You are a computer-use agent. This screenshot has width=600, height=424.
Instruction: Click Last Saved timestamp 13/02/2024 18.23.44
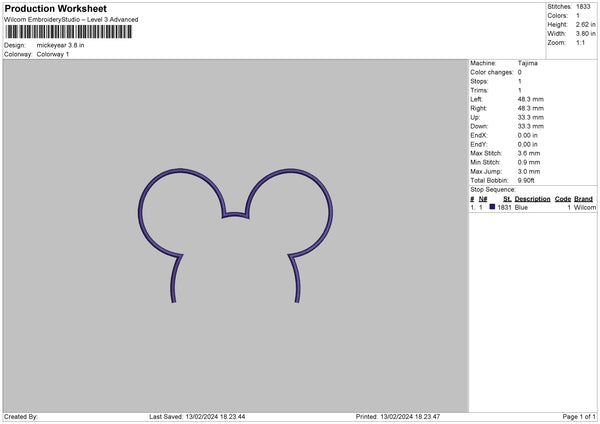tap(215, 417)
